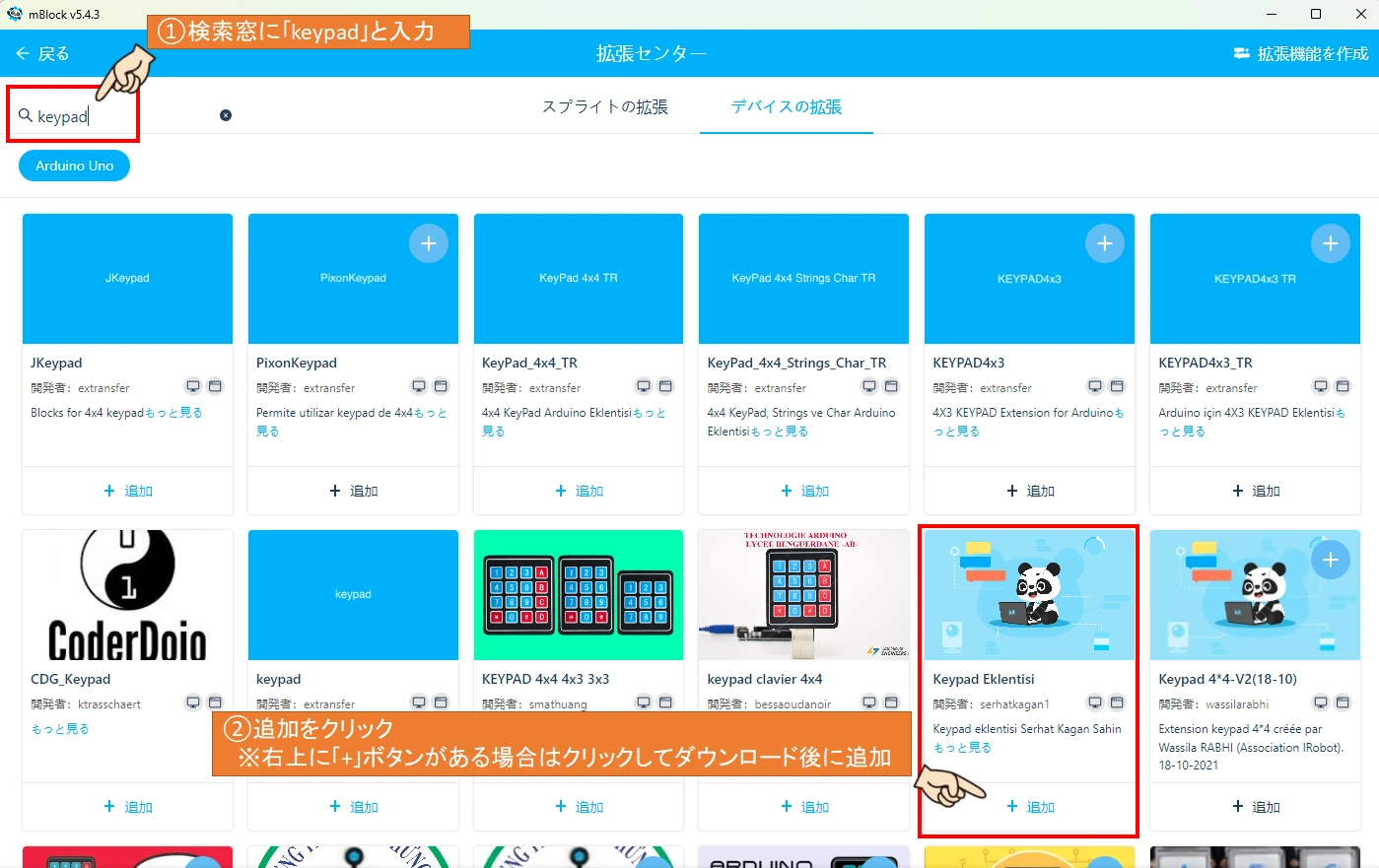Add the Keypad 4*4-V2(18-10) extension
The image size is (1379, 868).
1255,807
